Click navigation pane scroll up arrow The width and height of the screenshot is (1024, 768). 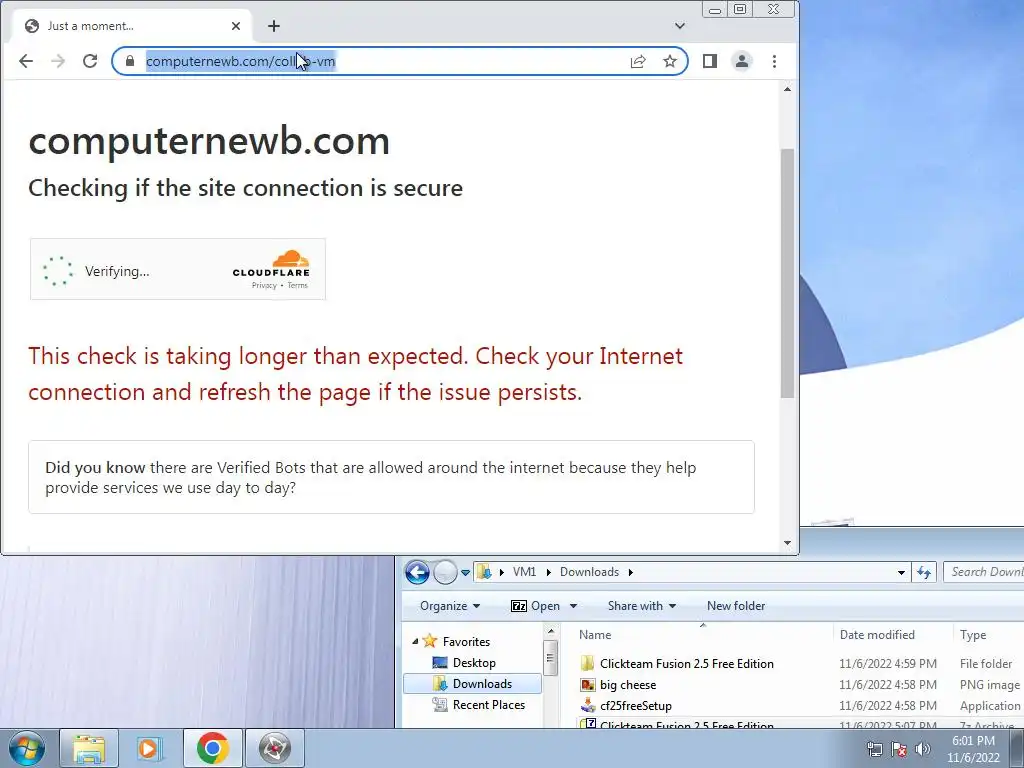[x=551, y=632]
